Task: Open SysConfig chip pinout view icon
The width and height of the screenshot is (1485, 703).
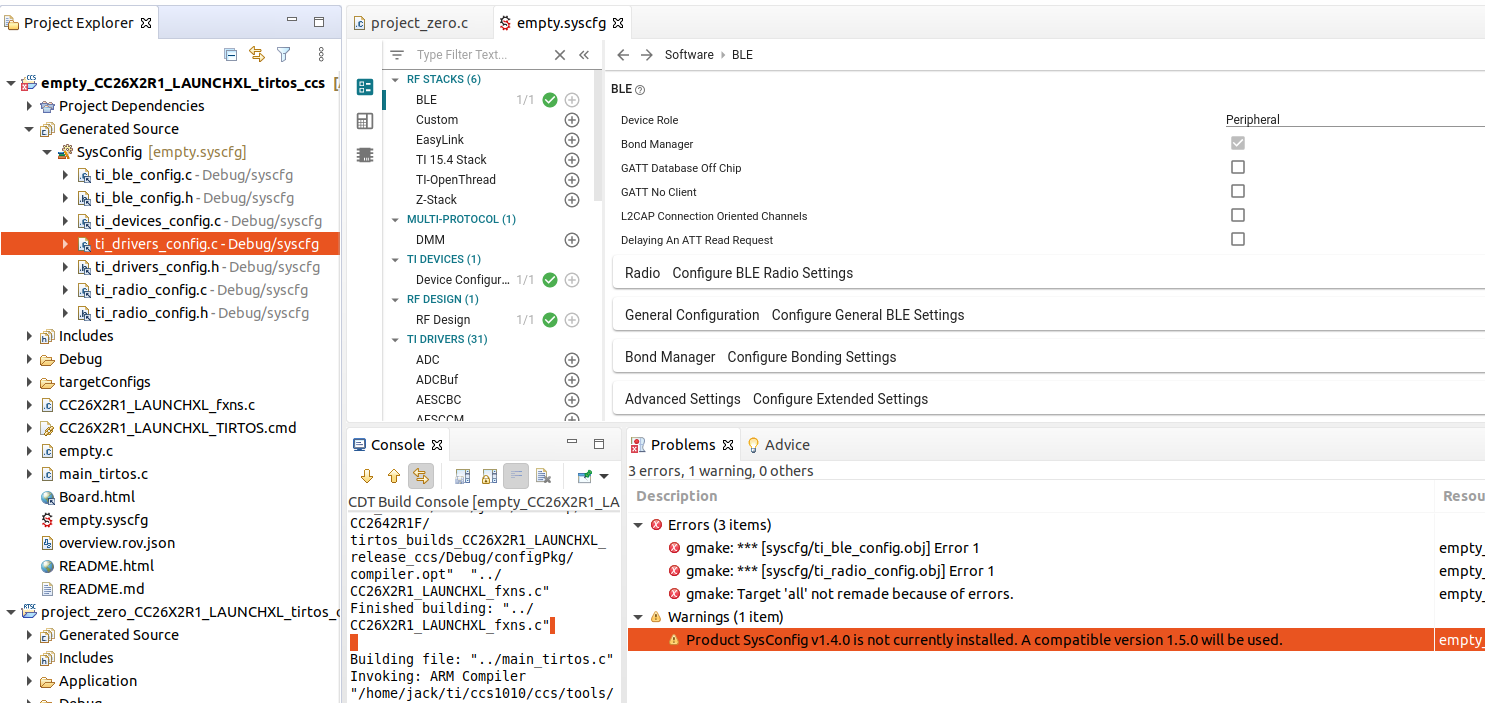Action: coord(365,155)
